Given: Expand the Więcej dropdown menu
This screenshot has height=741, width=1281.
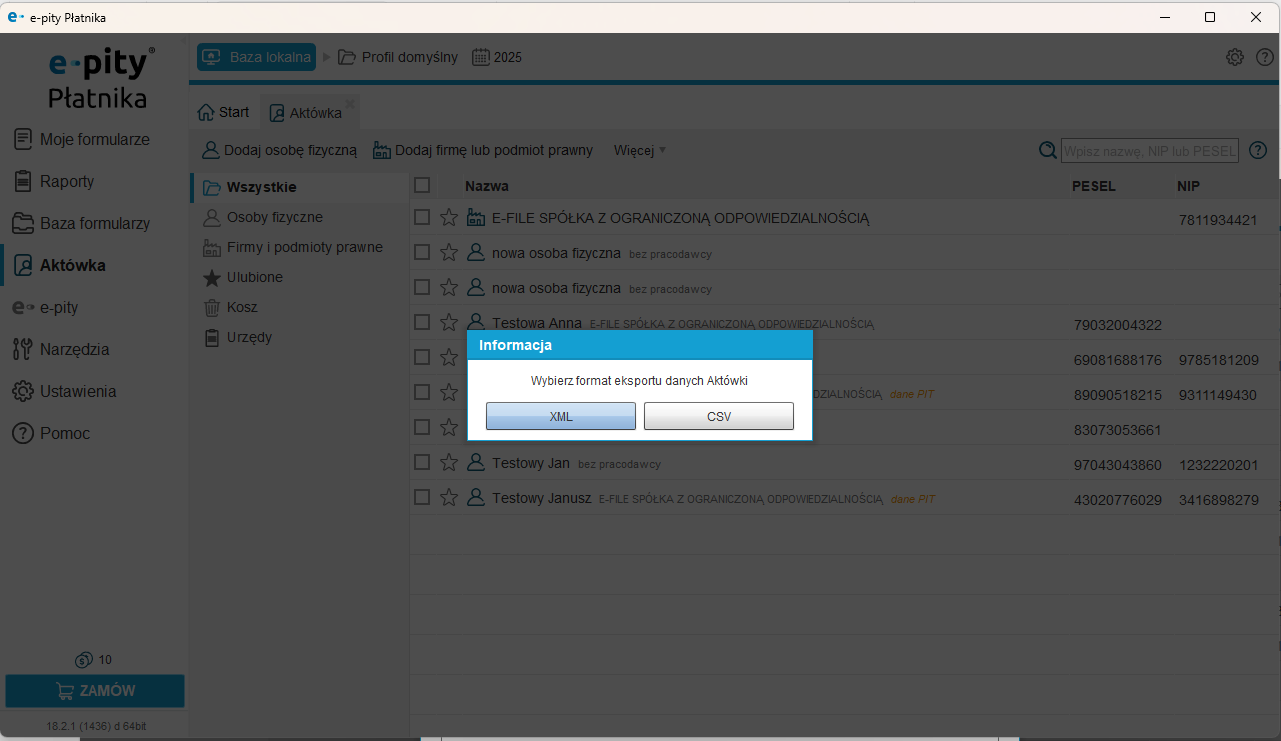Looking at the screenshot, I should 640,150.
